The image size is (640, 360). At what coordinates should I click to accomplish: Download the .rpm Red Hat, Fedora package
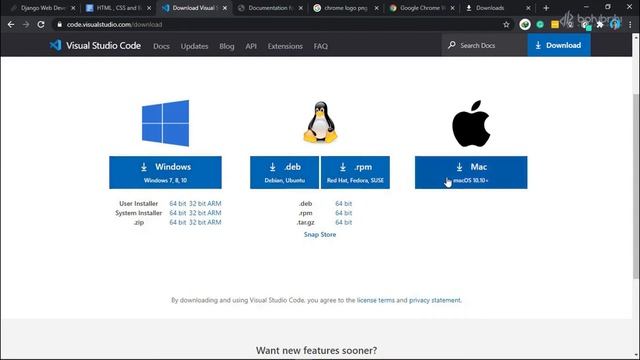click(355, 172)
